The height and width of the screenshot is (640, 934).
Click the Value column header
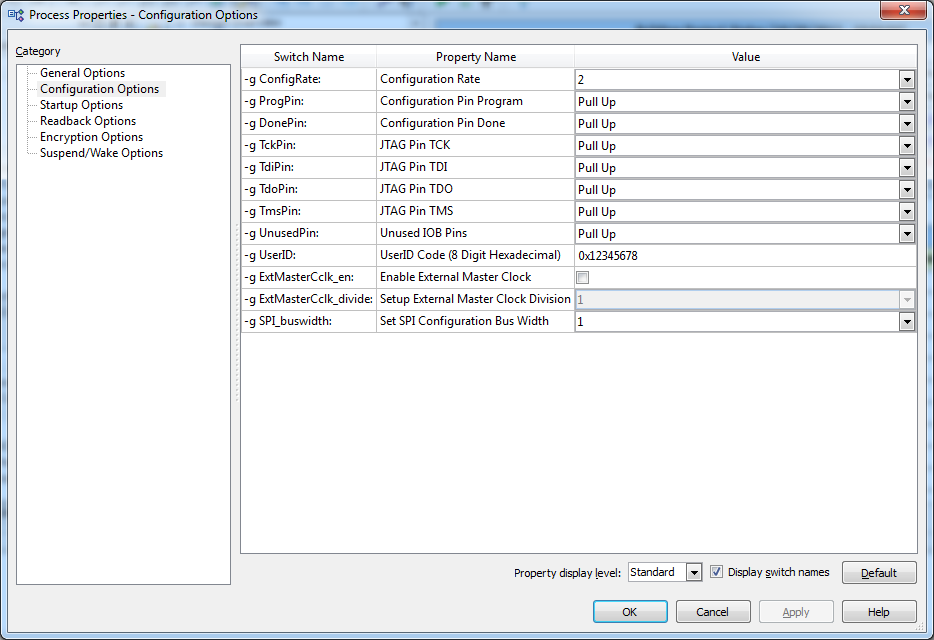746,57
